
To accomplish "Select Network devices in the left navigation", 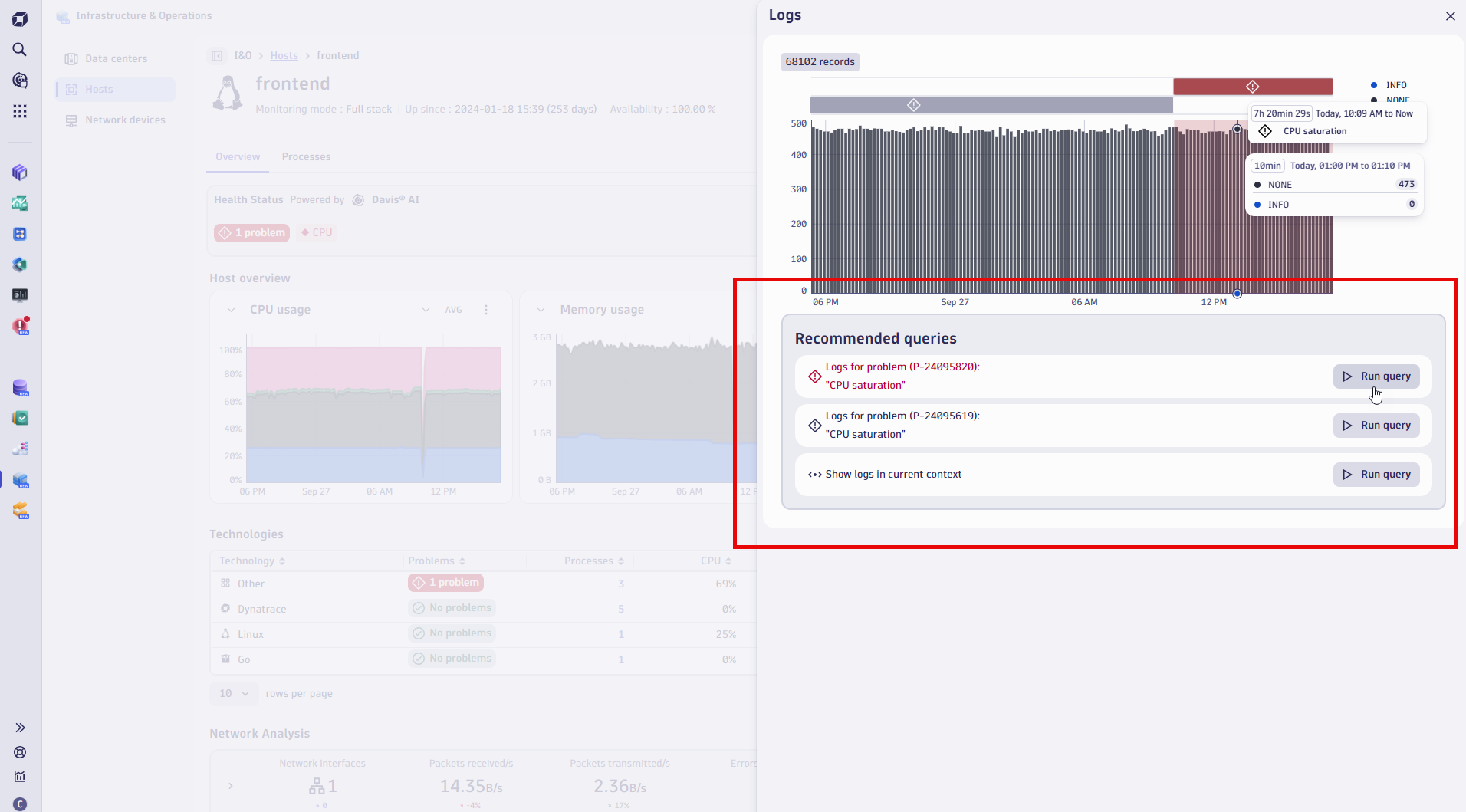I will [x=125, y=120].
